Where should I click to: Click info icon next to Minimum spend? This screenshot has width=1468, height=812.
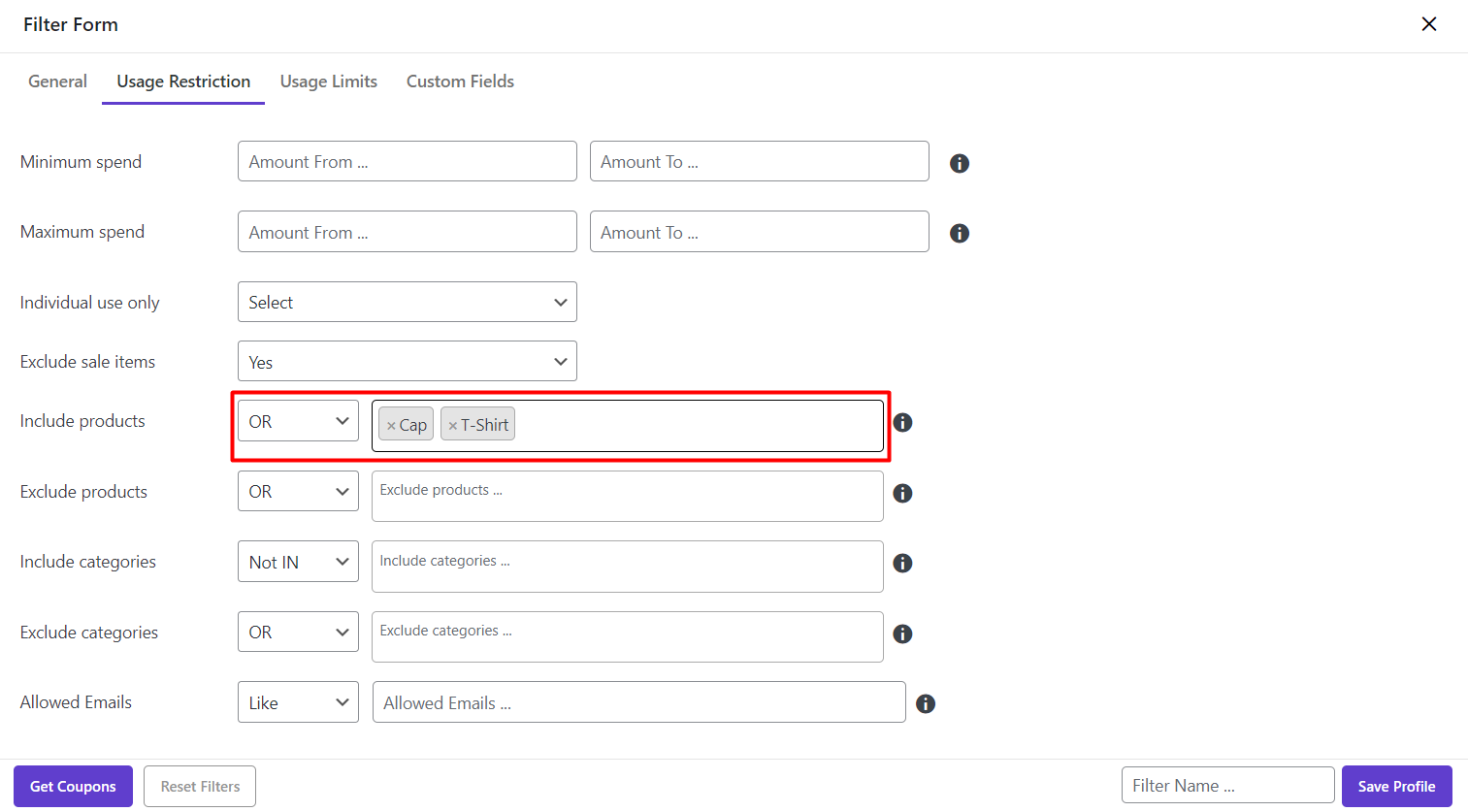[x=959, y=163]
